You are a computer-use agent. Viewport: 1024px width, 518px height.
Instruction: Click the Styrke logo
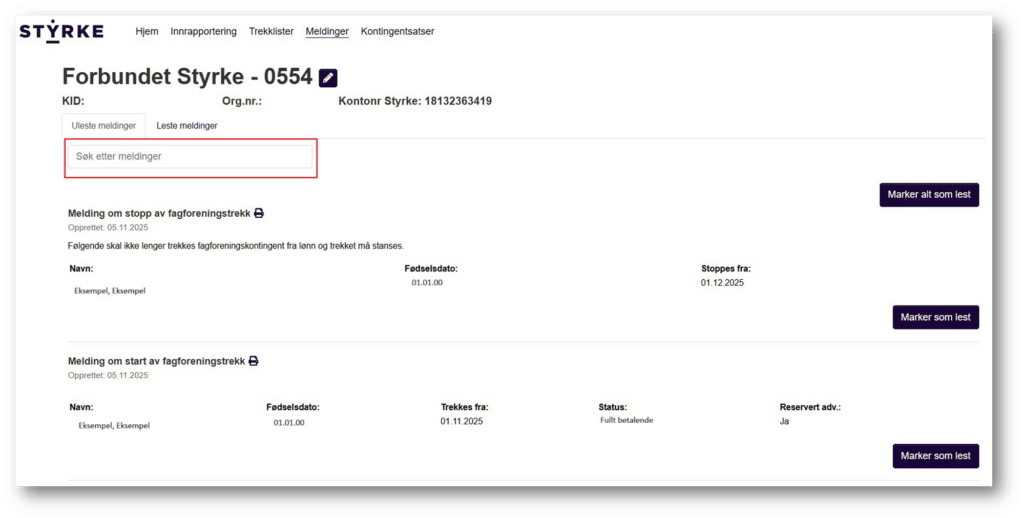tap(61, 31)
